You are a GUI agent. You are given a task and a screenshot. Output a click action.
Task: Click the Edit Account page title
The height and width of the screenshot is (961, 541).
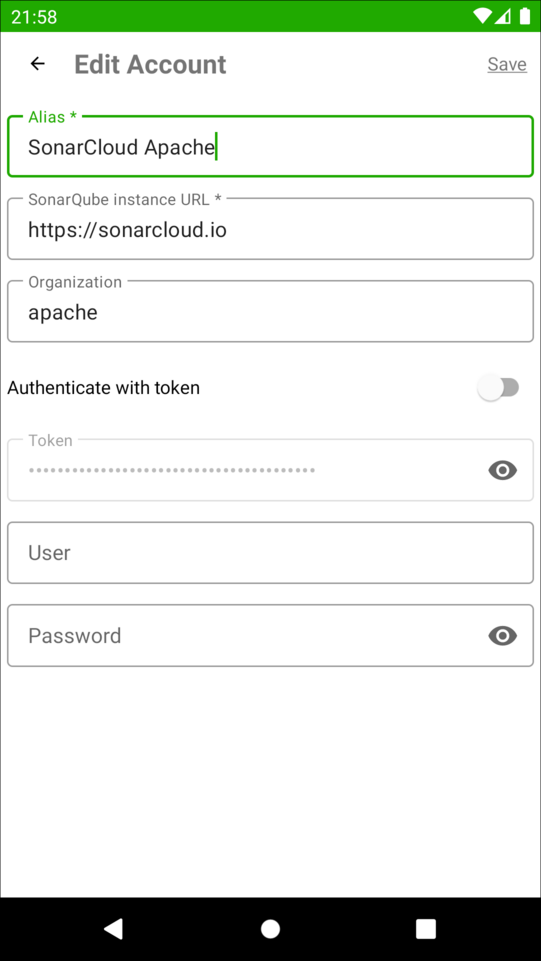tap(150, 64)
